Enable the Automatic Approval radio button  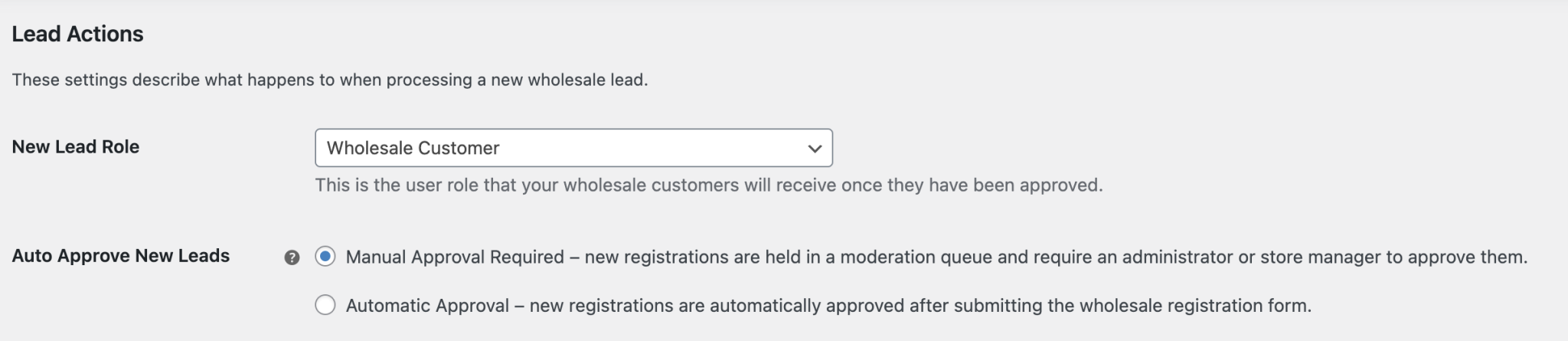coord(325,305)
